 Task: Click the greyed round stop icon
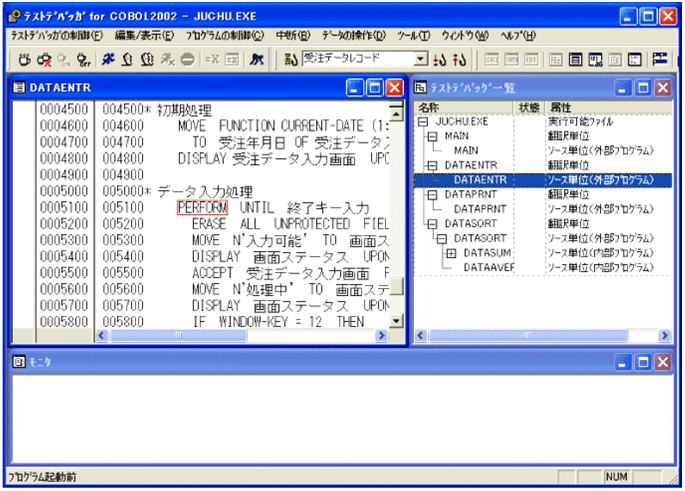(x=187, y=59)
